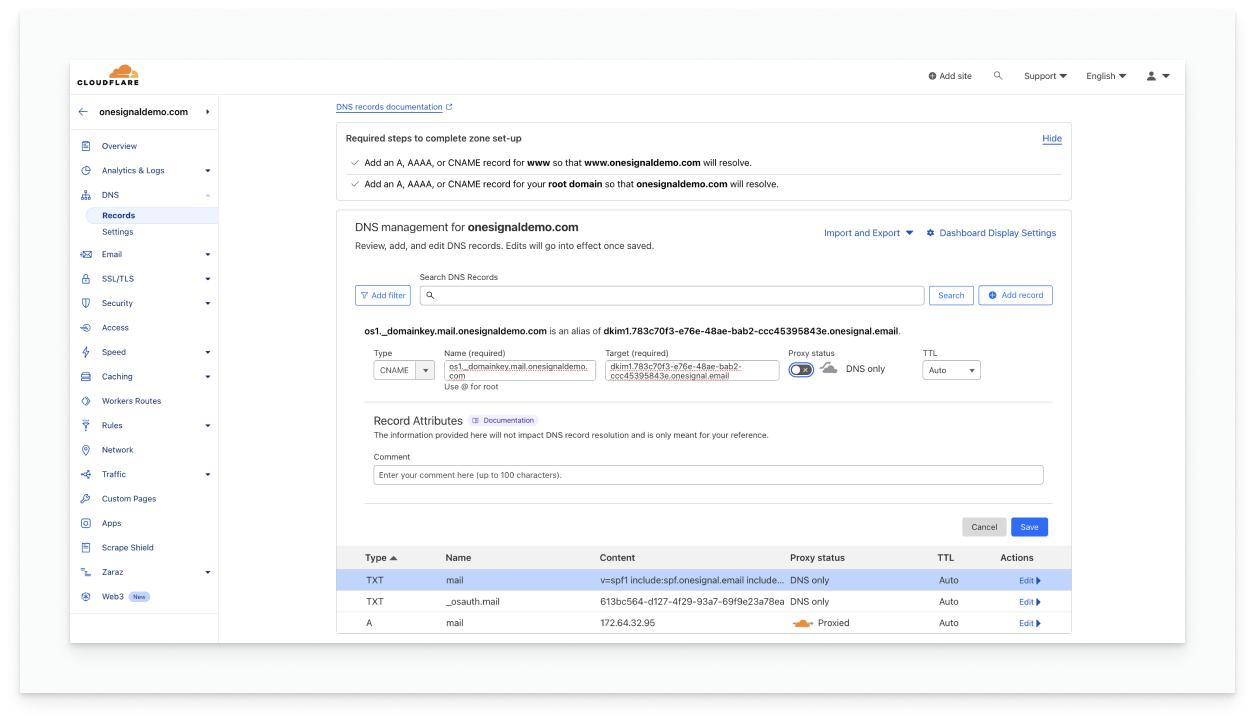The image size is (1255, 723).
Task: Edit the TXT mail record
Action: tap(1030, 580)
